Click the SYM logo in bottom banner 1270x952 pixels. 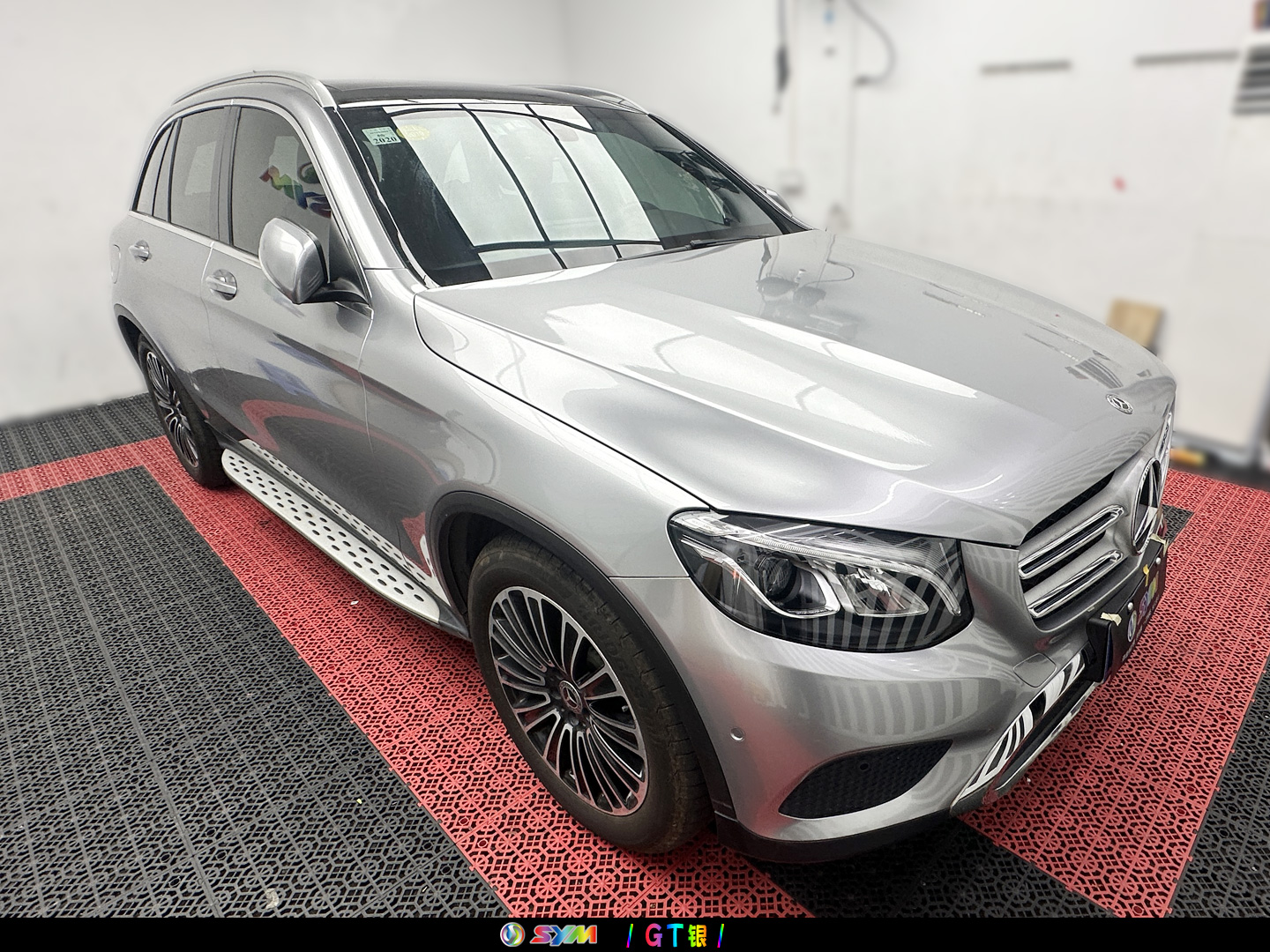[x=549, y=934]
